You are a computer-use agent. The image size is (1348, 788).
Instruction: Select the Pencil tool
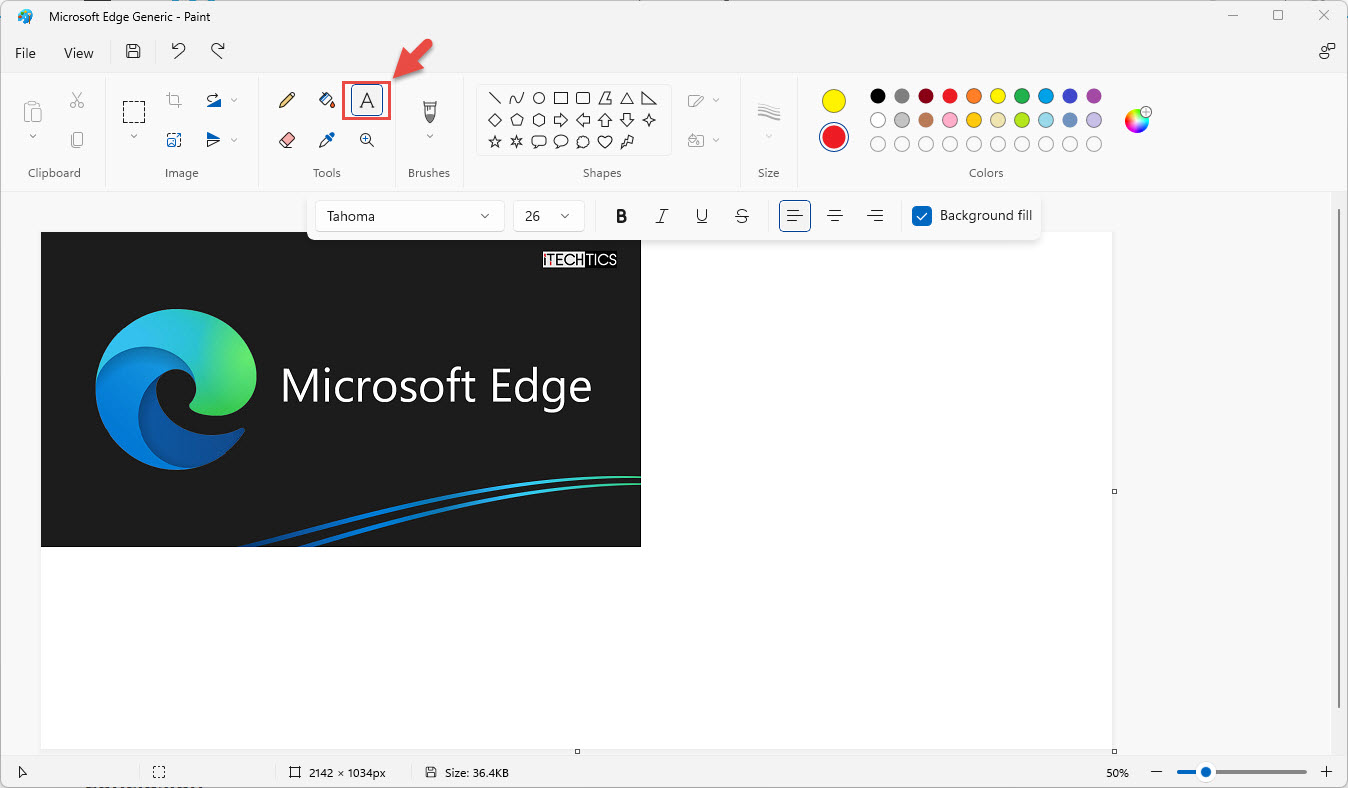pyautogui.click(x=287, y=100)
